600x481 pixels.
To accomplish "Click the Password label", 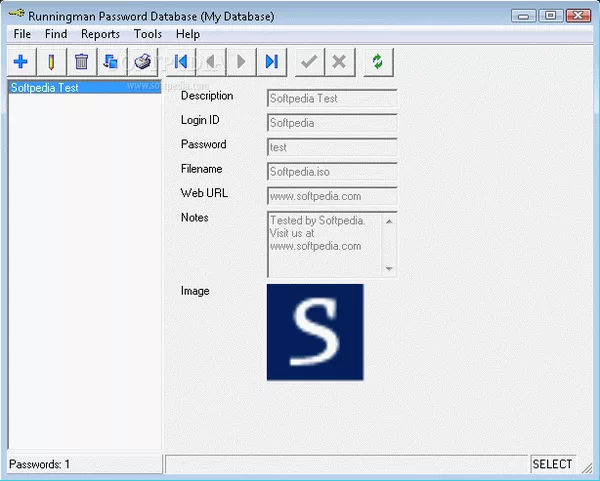I will [x=204, y=144].
